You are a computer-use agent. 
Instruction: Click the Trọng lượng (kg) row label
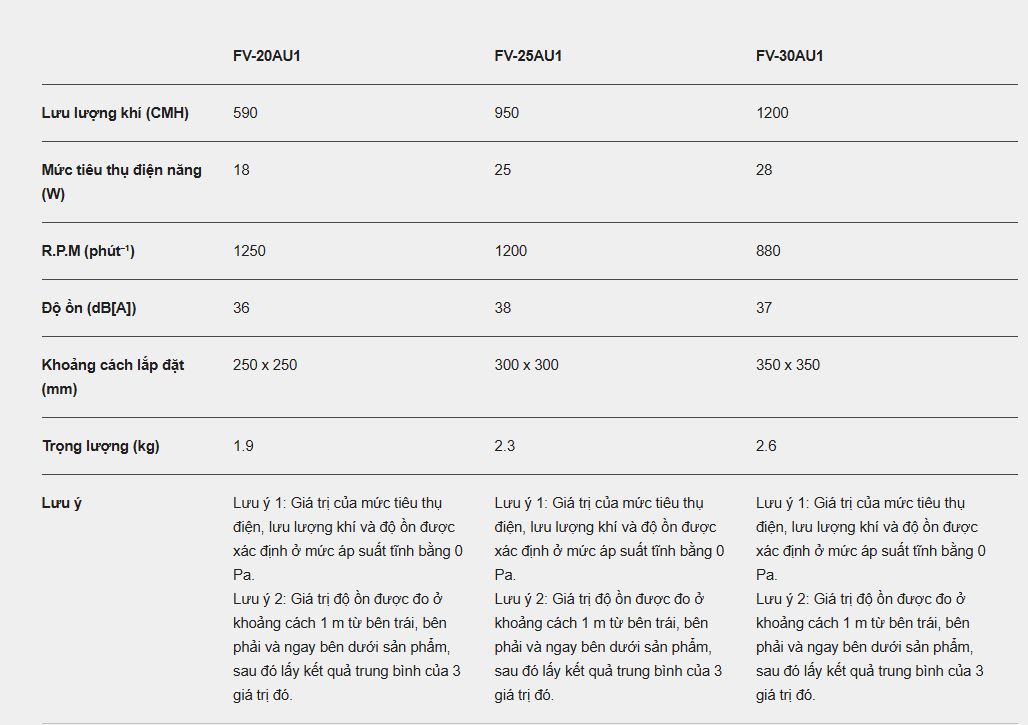click(100, 446)
